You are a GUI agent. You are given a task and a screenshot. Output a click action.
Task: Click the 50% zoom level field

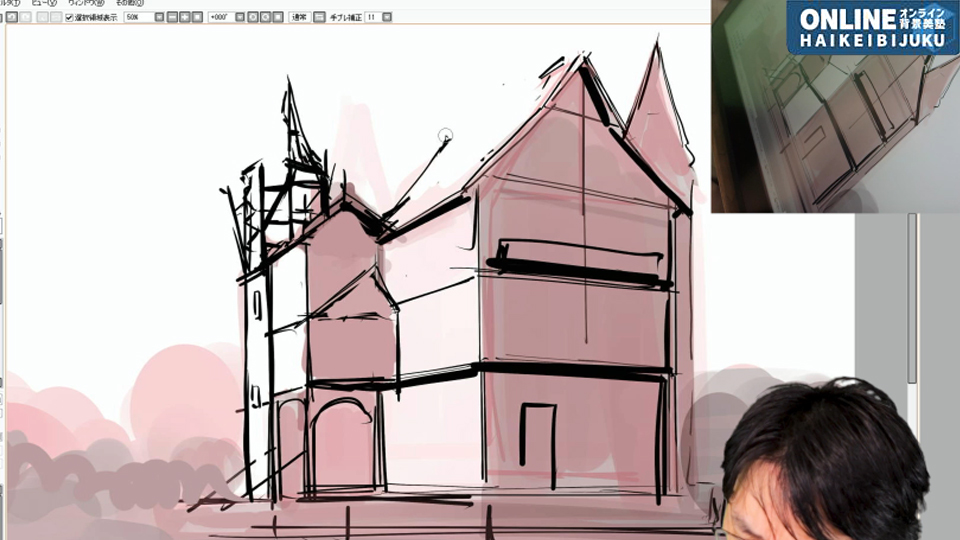(x=138, y=17)
